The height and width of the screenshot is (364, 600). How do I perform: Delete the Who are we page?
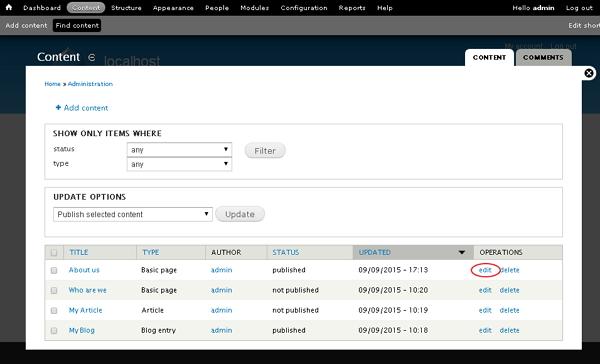[x=510, y=290]
